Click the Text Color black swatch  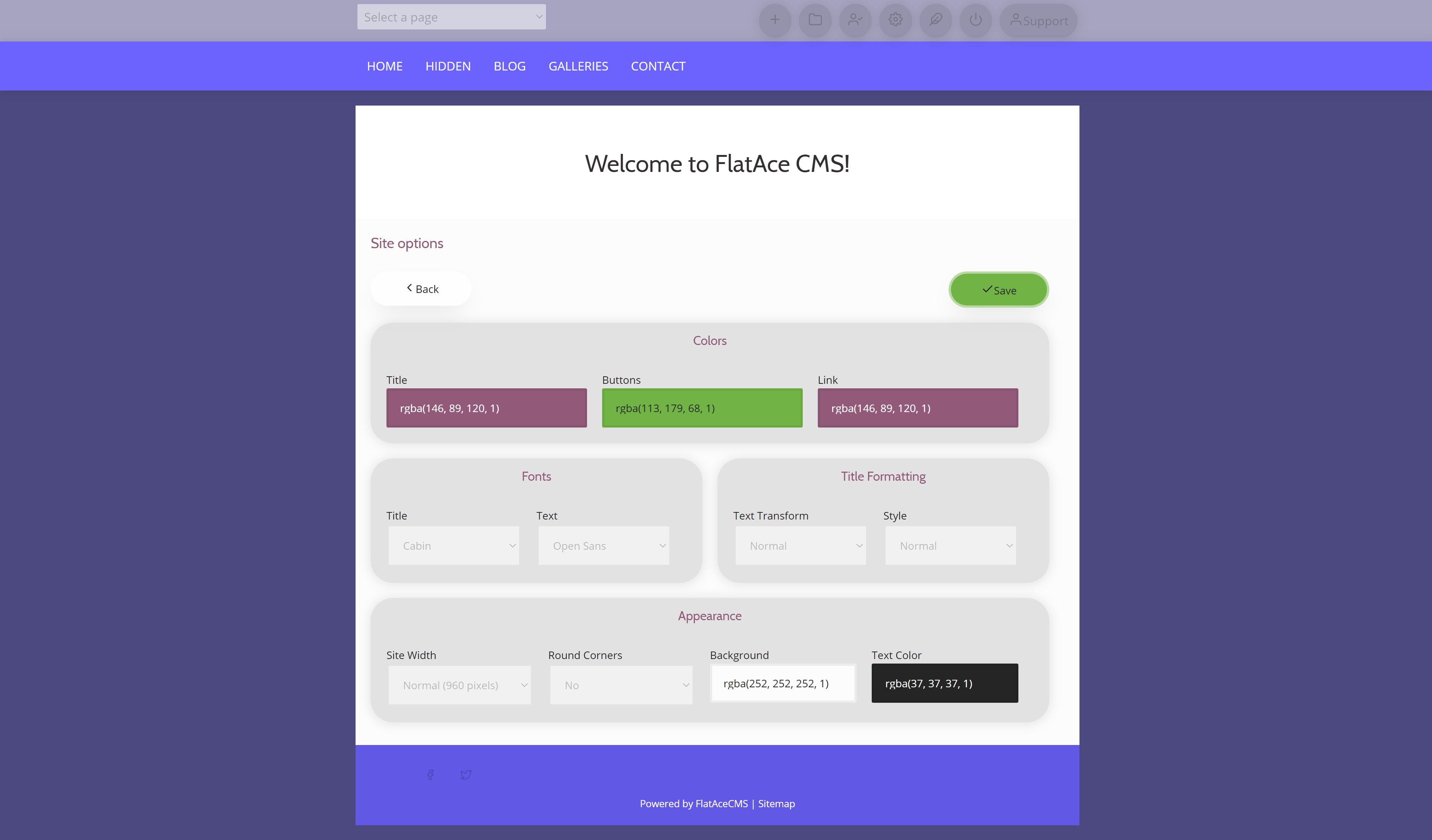[945, 683]
